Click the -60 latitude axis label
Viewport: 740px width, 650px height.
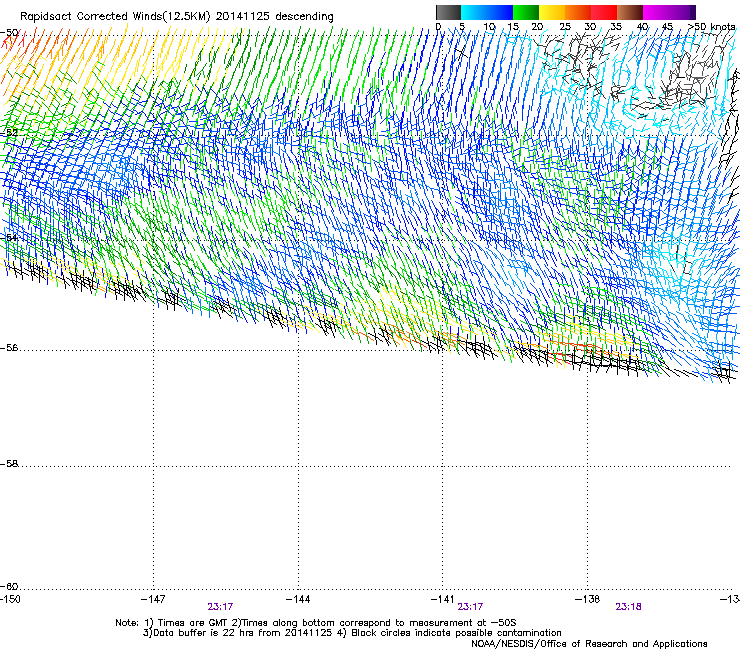coord(9,587)
